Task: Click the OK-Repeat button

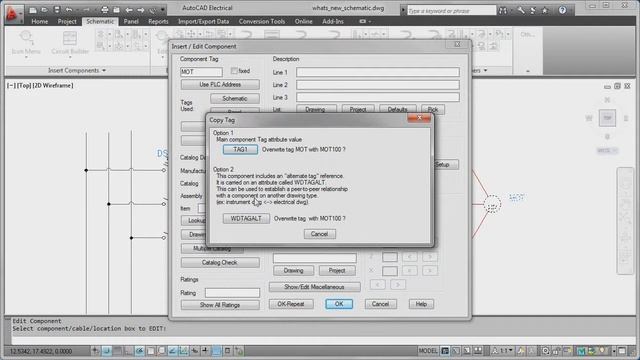Action: (291, 304)
